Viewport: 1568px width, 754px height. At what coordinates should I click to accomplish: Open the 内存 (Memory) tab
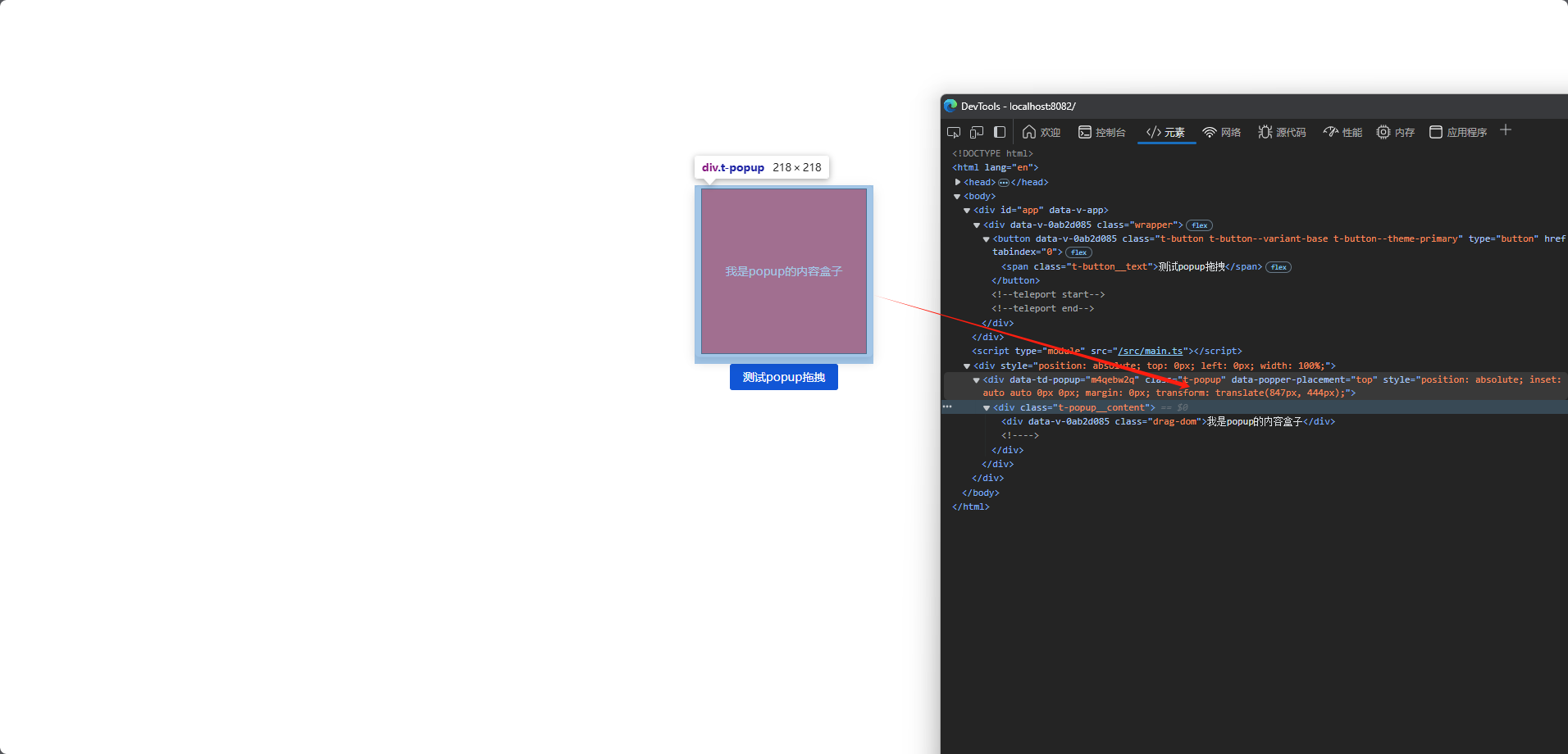click(1396, 132)
